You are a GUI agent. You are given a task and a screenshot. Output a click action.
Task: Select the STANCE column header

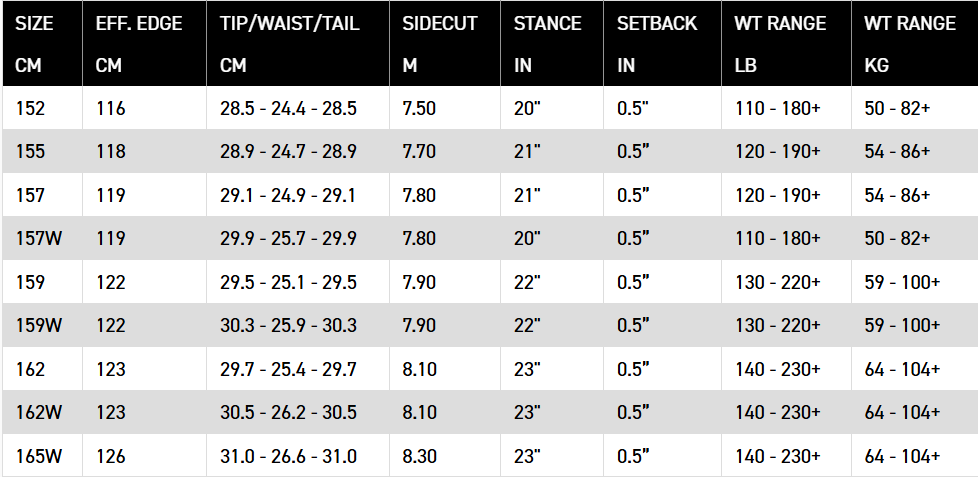pos(548,24)
